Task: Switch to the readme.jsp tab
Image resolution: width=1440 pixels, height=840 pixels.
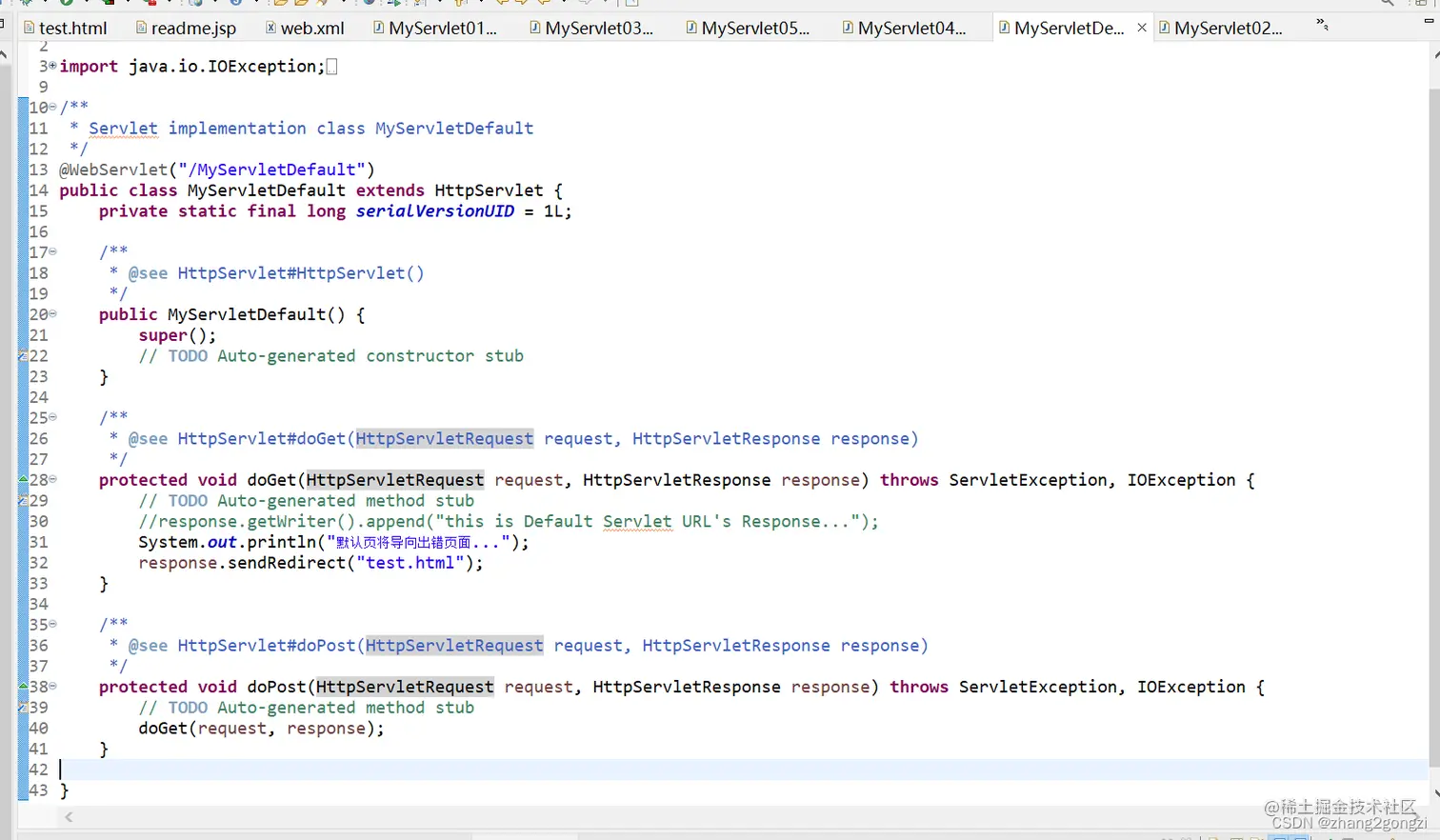Action: [186, 28]
